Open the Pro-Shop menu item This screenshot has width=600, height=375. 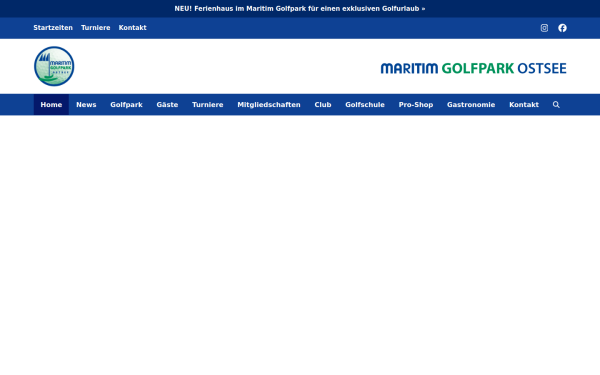tap(416, 104)
